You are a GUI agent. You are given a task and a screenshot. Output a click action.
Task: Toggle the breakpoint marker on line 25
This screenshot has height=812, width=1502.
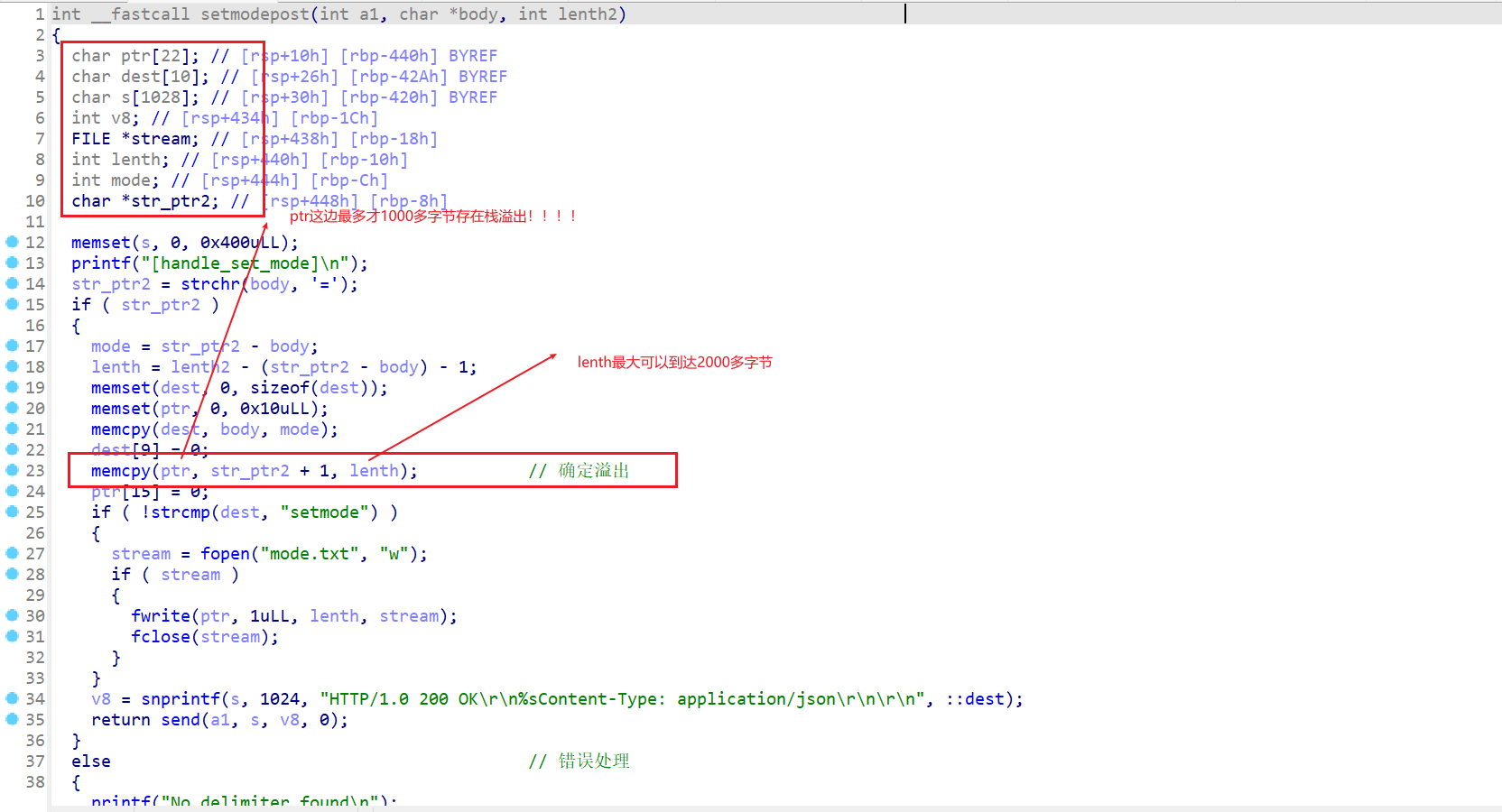pyautogui.click(x=12, y=512)
